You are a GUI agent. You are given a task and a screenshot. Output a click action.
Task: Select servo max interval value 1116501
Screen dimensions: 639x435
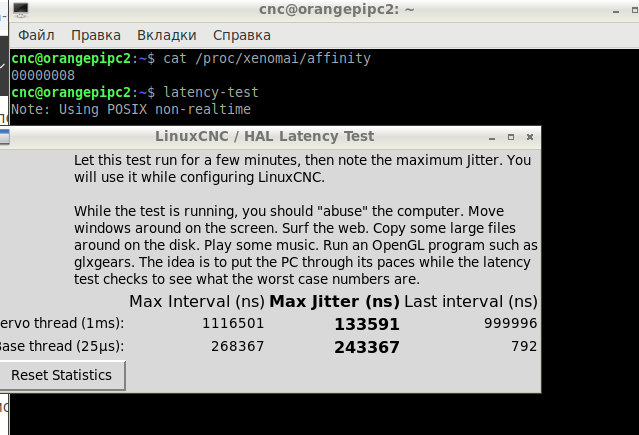pos(233,323)
